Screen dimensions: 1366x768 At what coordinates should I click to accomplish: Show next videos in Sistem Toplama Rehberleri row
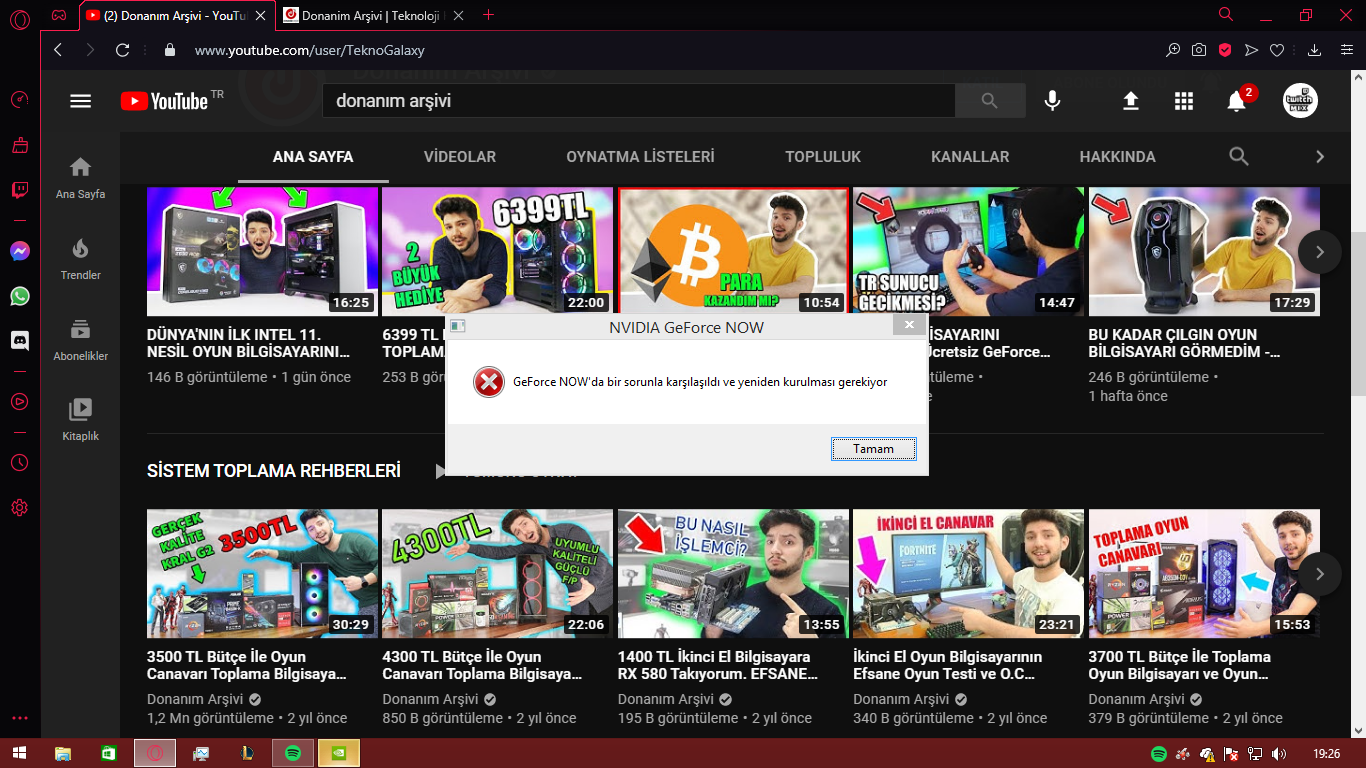pos(1320,574)
